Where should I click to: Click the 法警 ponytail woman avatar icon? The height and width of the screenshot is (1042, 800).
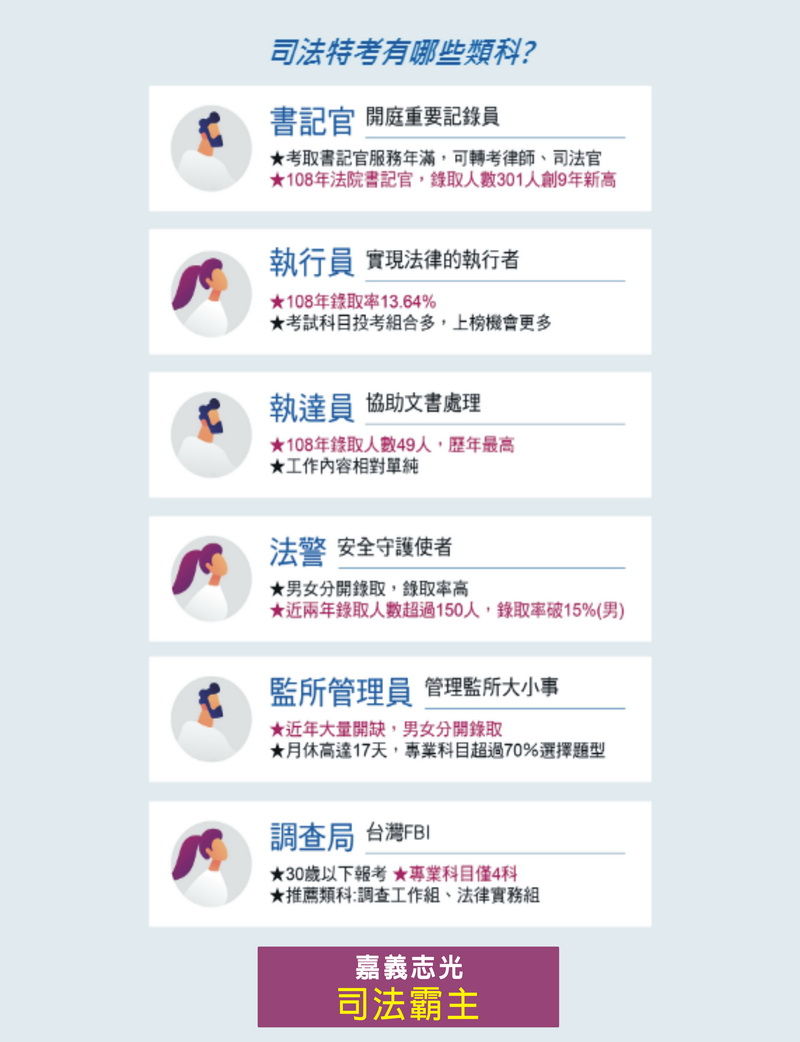(x=211, y=579)
